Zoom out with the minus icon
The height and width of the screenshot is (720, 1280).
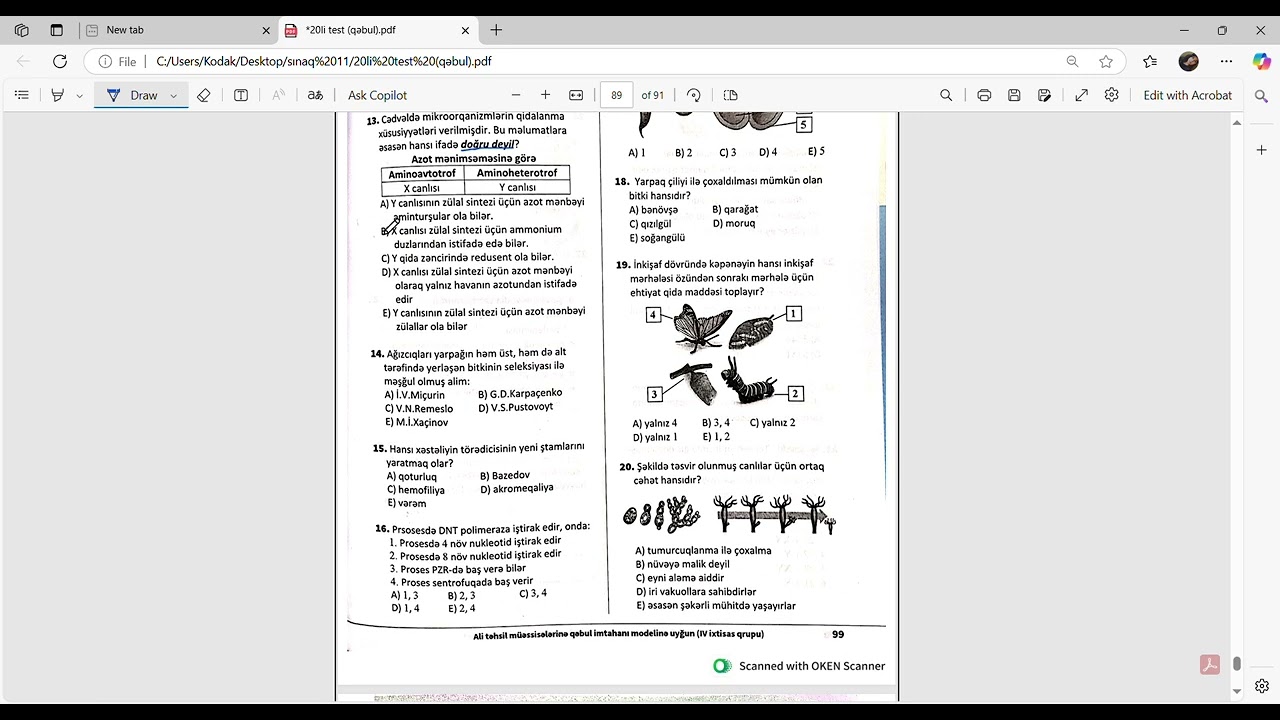click(x=516, y=95)
